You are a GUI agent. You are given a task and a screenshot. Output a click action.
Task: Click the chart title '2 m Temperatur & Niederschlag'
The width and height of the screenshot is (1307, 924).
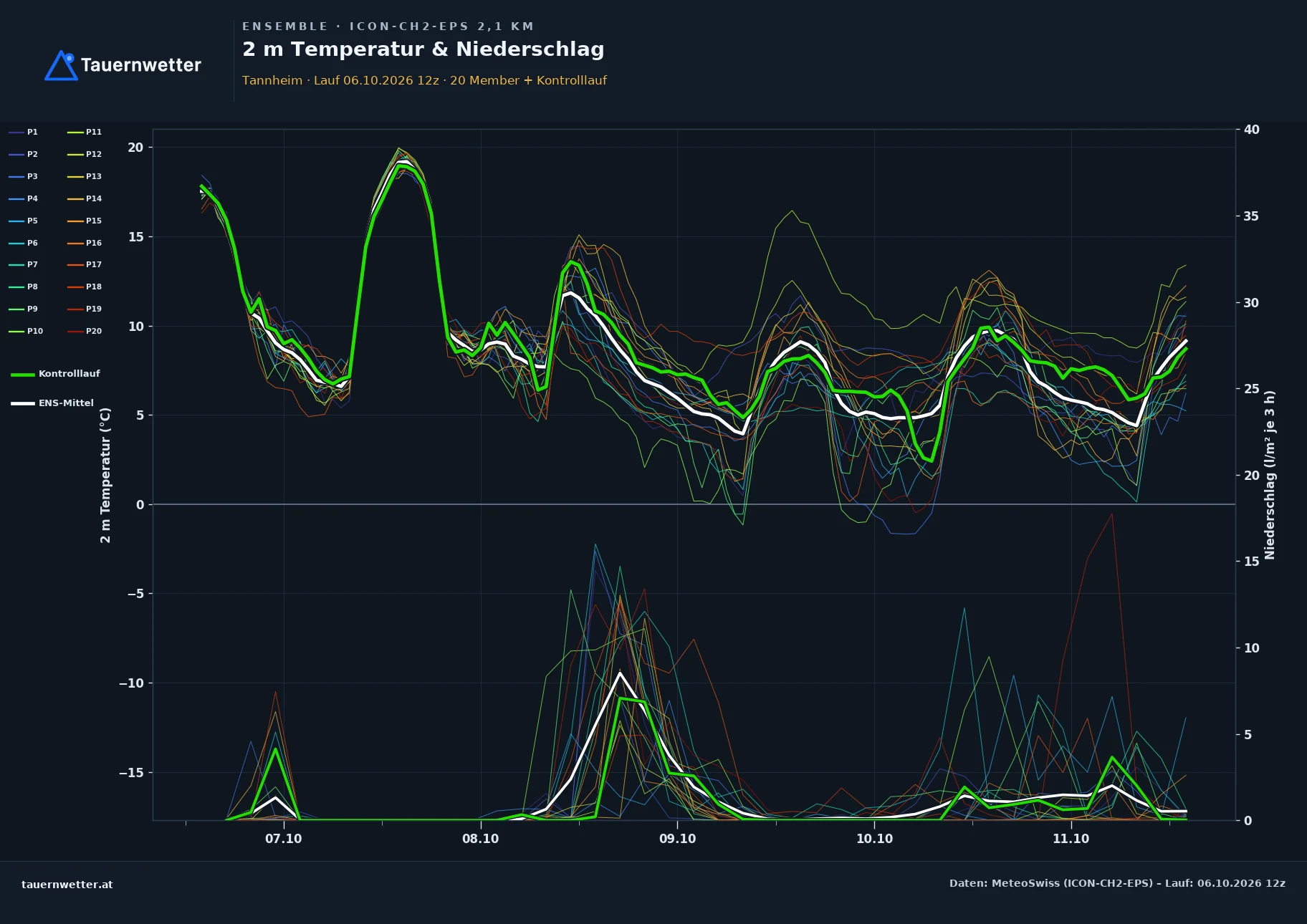[x=423, y=49]
